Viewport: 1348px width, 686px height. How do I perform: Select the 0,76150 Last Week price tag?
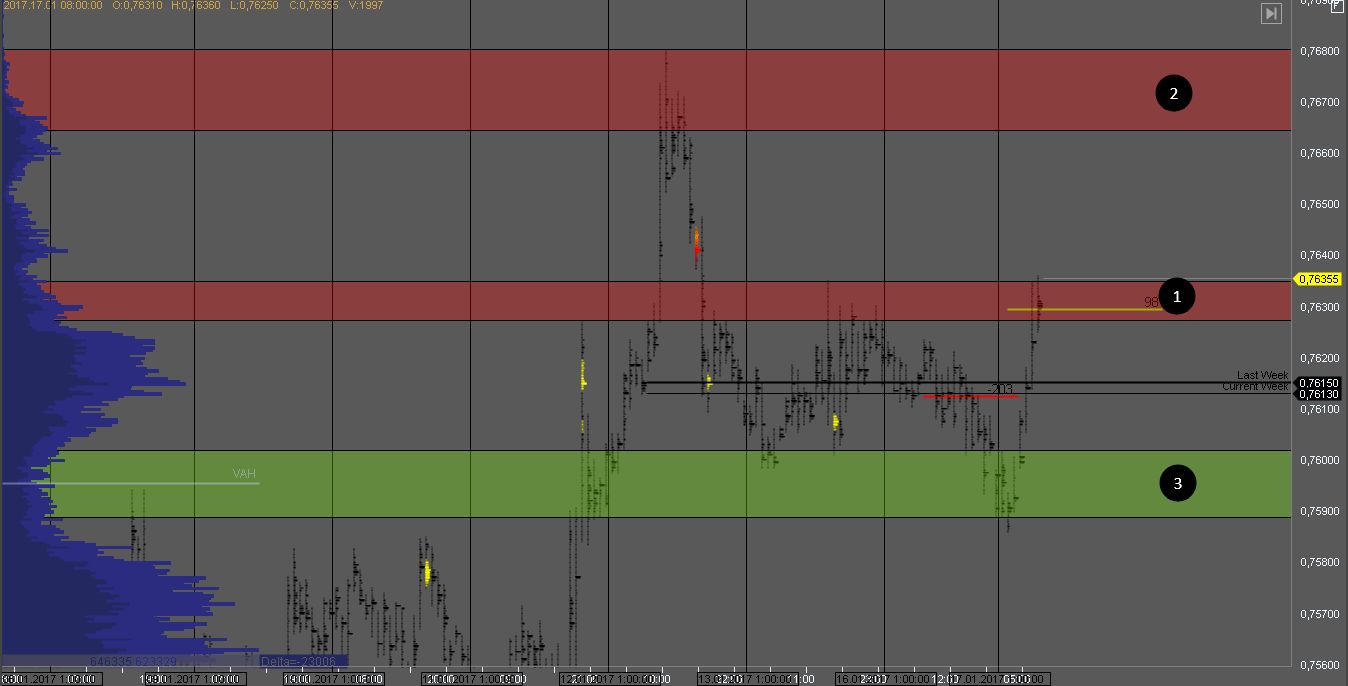1318,383
